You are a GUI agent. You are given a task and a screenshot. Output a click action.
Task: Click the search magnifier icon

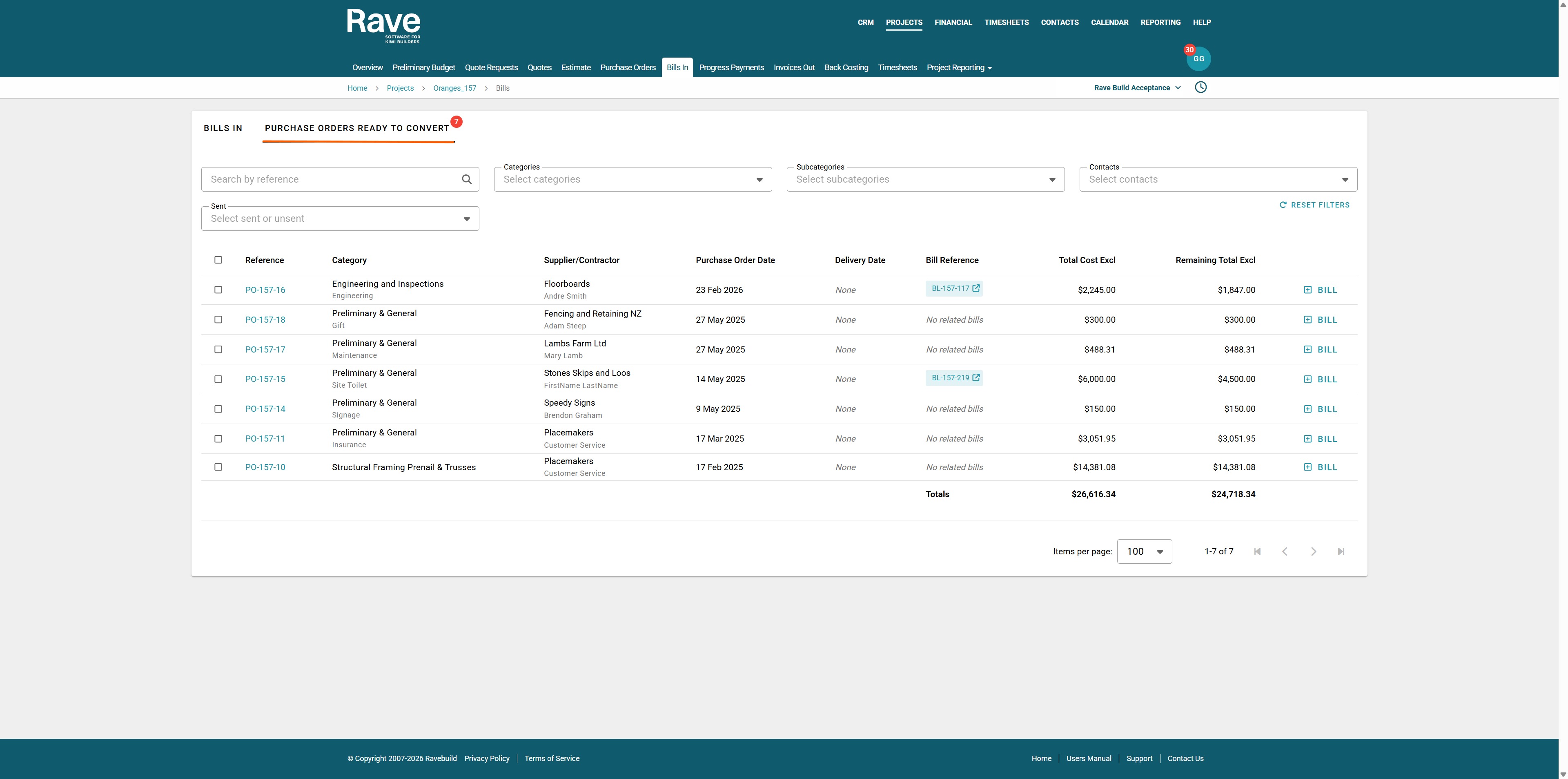[466, 179]
